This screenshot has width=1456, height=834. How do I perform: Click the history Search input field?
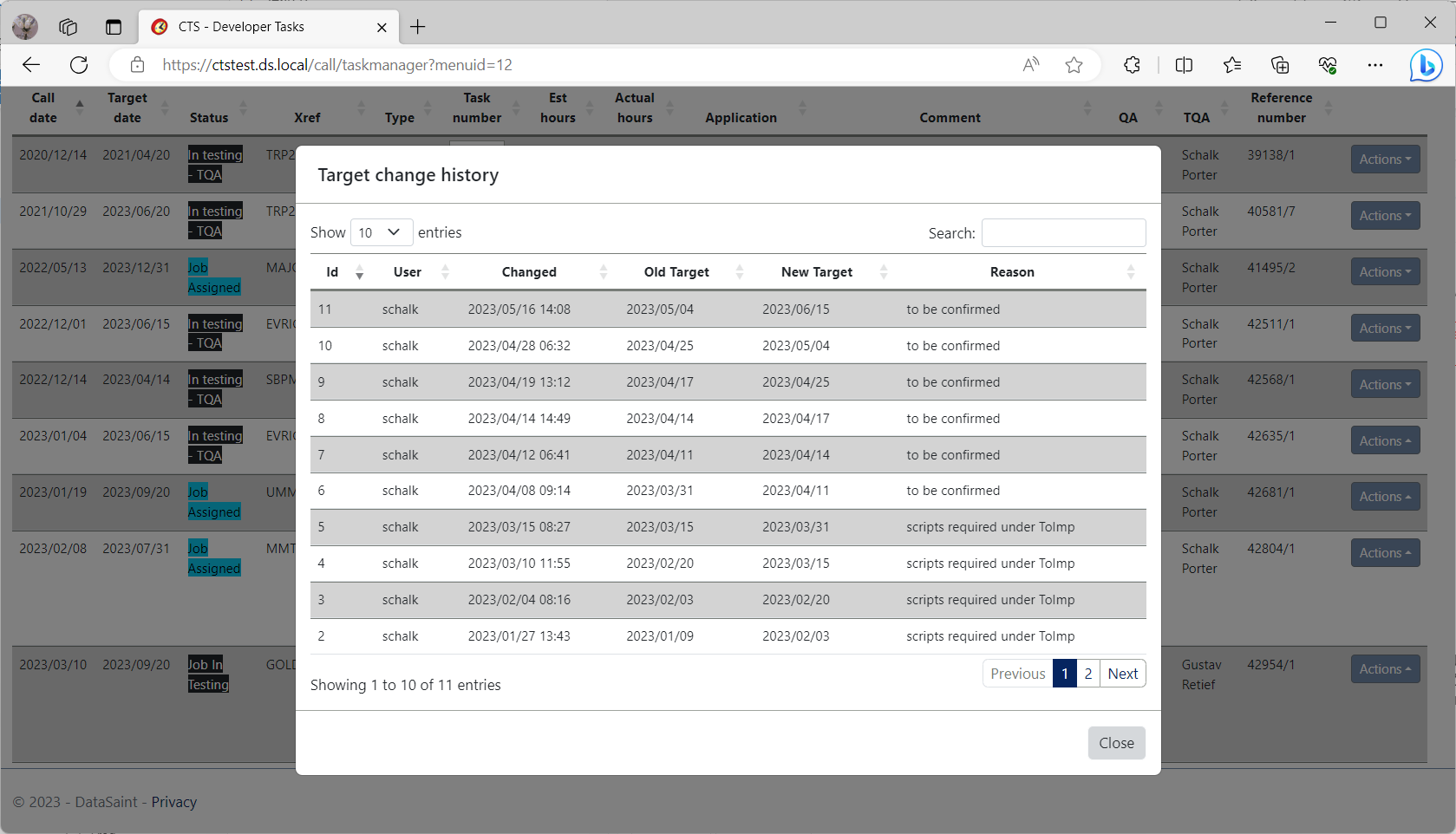coord(1064,232)
